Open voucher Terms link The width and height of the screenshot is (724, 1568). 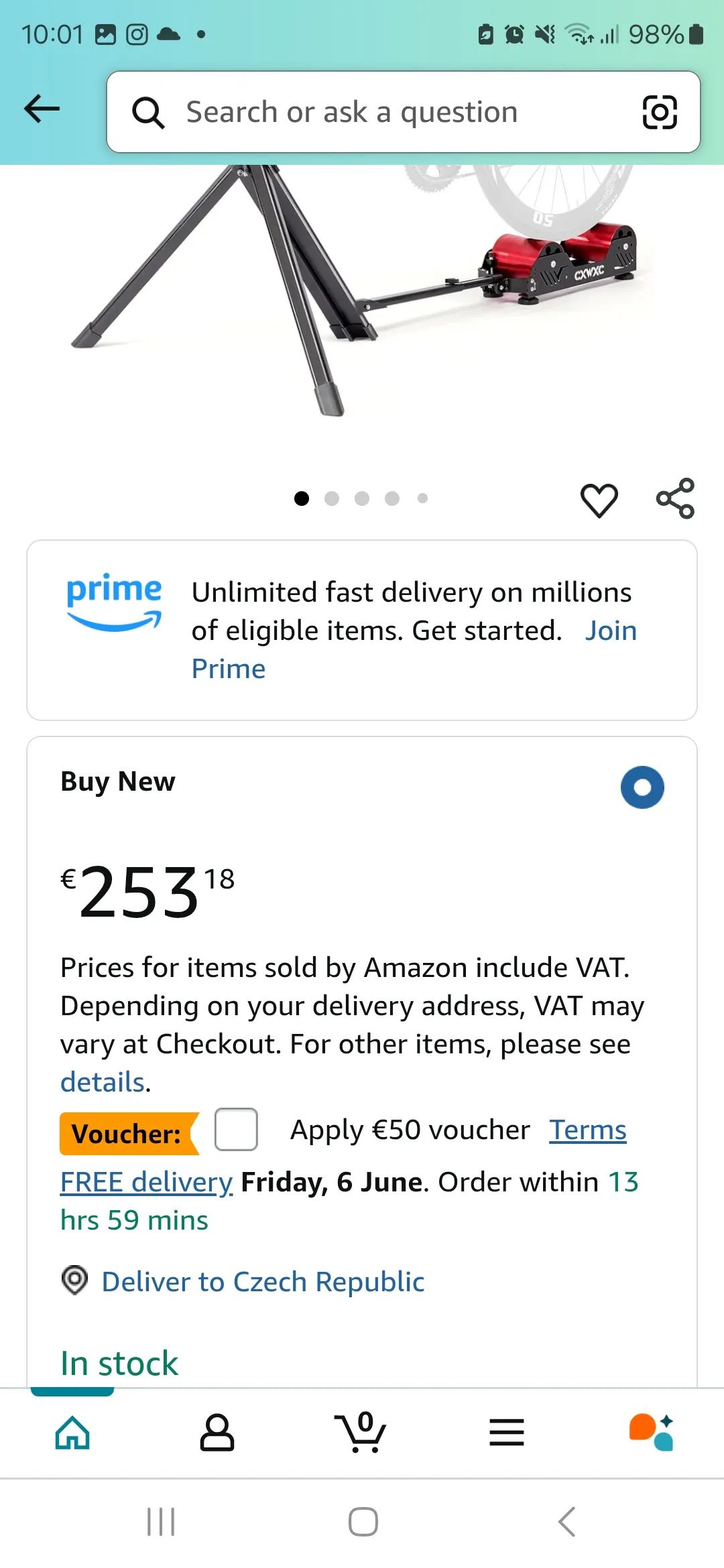pyautogui.click(x=588, y=1130)
